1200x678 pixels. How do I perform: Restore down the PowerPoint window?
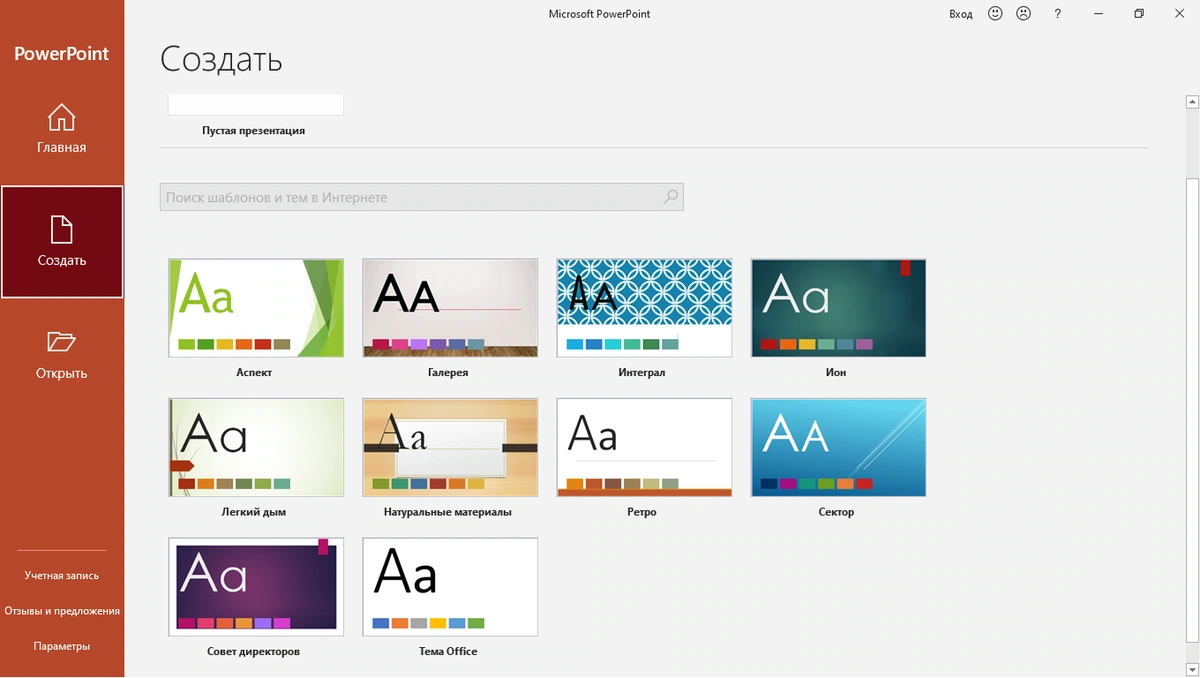tap(1139, 14)
